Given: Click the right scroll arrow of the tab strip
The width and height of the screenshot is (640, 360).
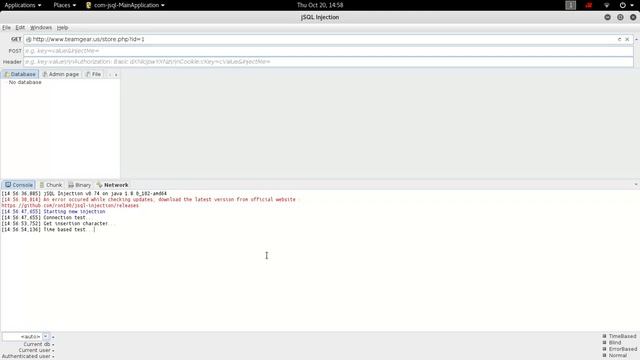Looking at the screenshot, I should tap(116, 75).
